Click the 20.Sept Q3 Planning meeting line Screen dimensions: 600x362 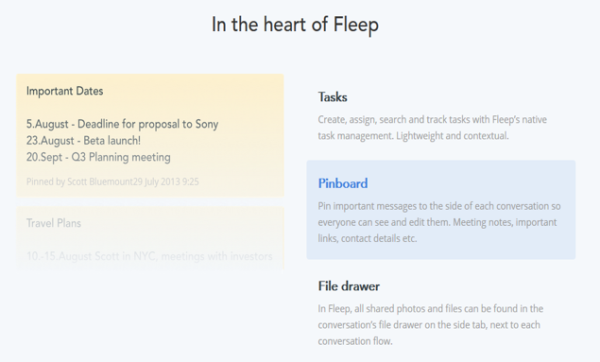point(98,157)
